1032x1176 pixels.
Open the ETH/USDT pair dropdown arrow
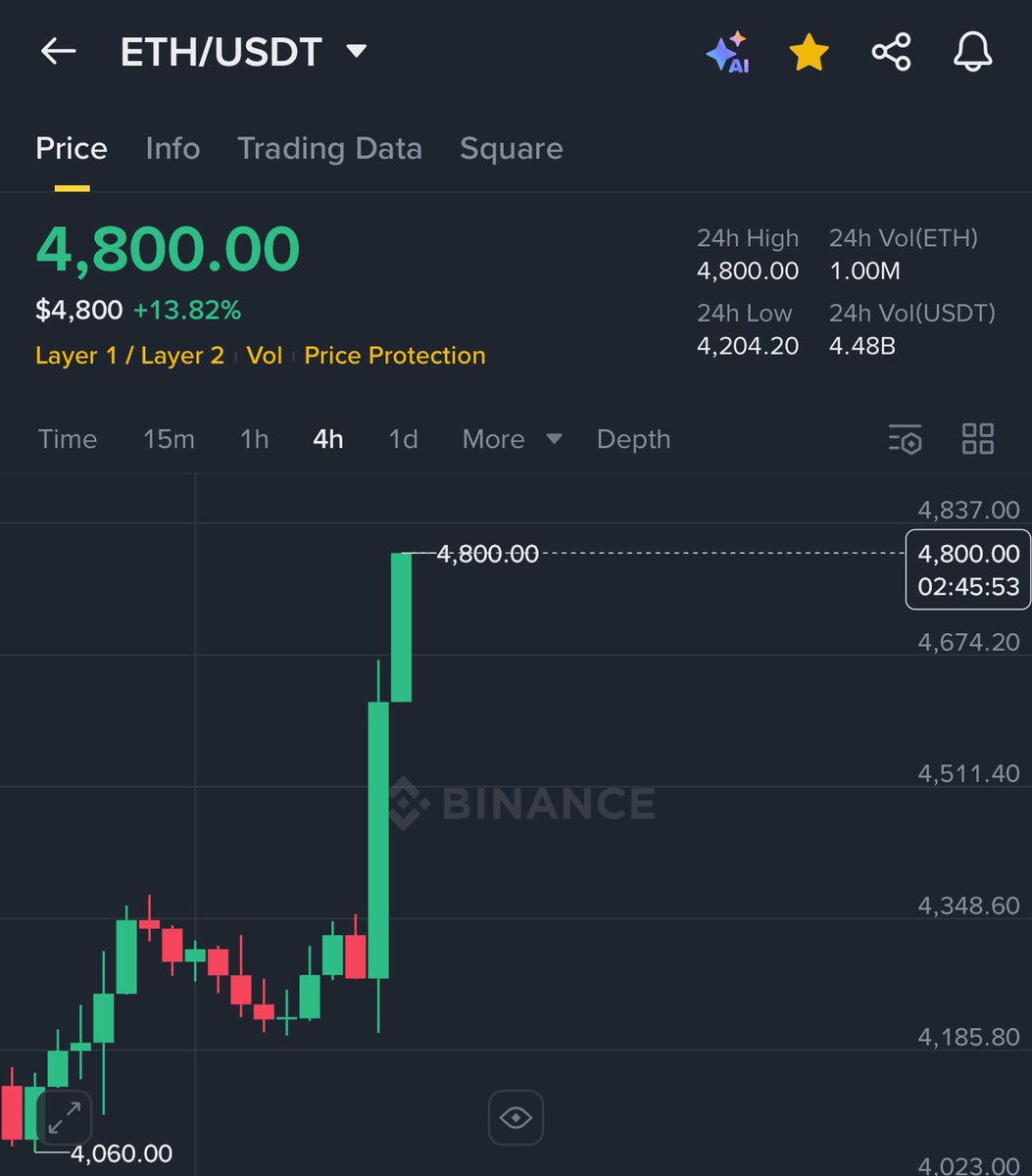(357, 51)
